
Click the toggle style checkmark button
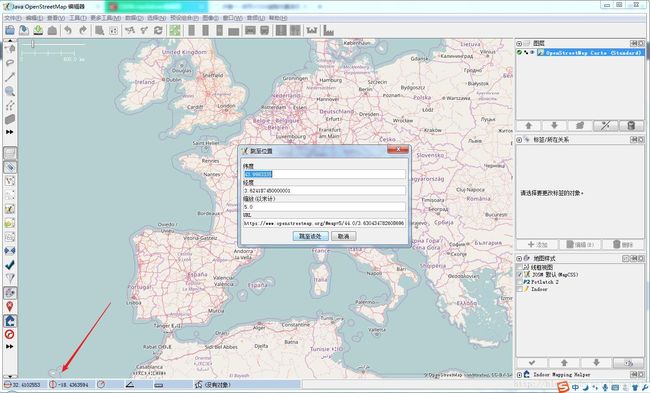click(x=532, y=363)
